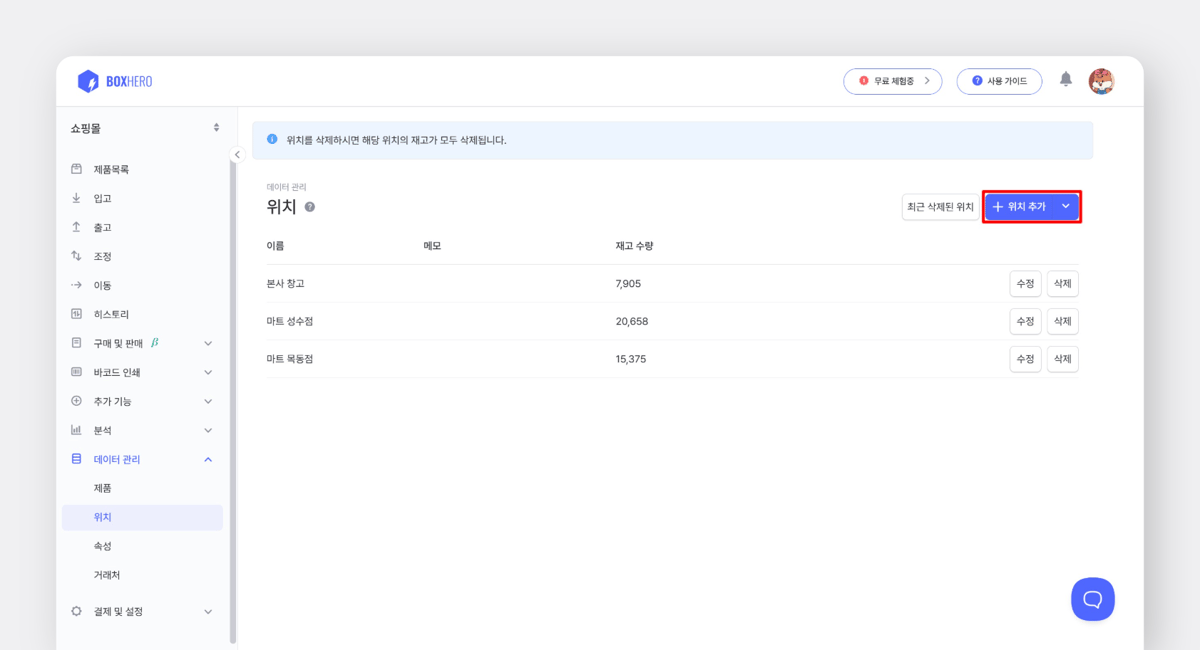This screenshot has width=1200, height=650.
Task: Open the notifications bell
Action: (x=1066, y=80)
